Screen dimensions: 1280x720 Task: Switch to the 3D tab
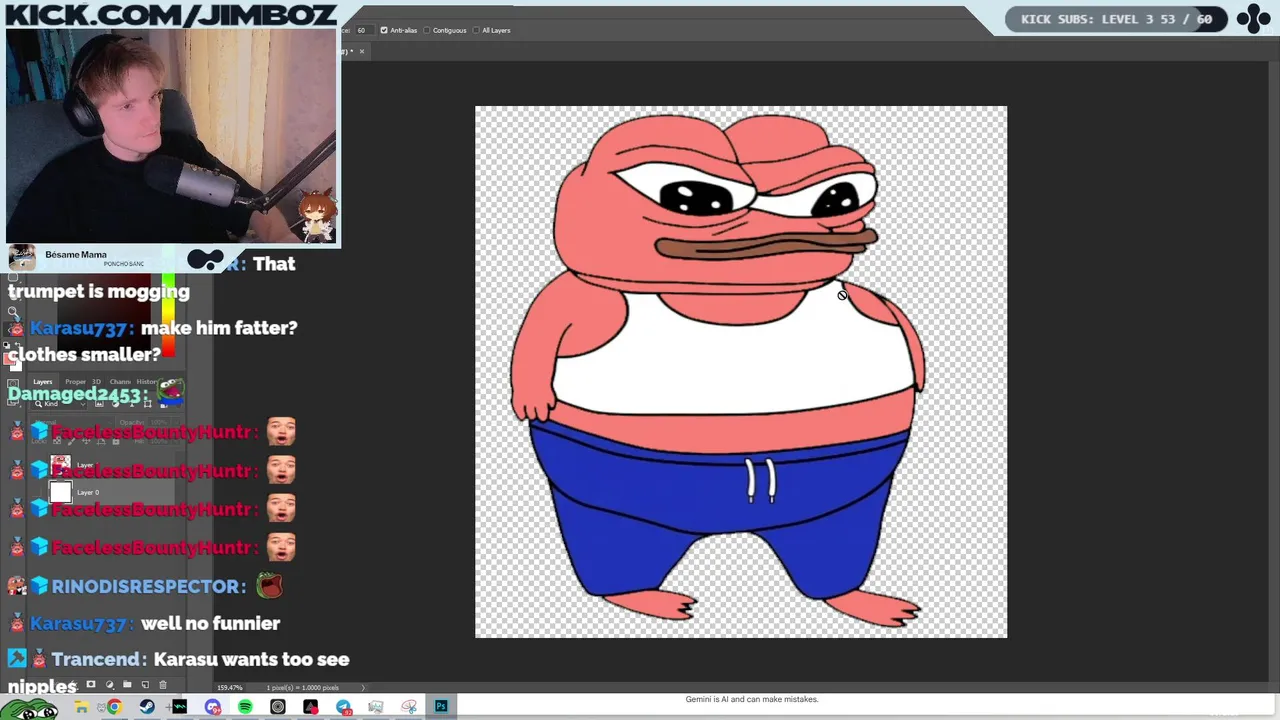point(97,381)
